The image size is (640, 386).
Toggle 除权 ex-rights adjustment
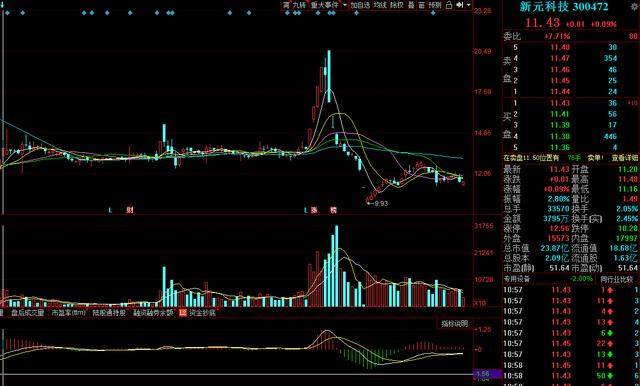[x=396, y=5]
